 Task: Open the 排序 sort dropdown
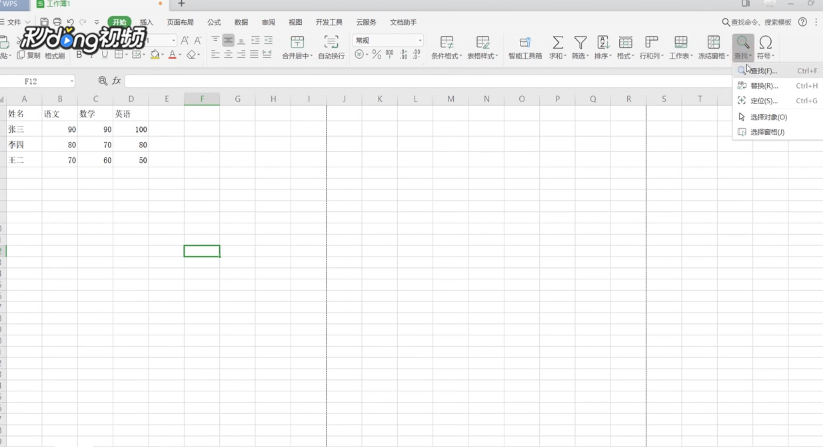(x=603, y=47)
